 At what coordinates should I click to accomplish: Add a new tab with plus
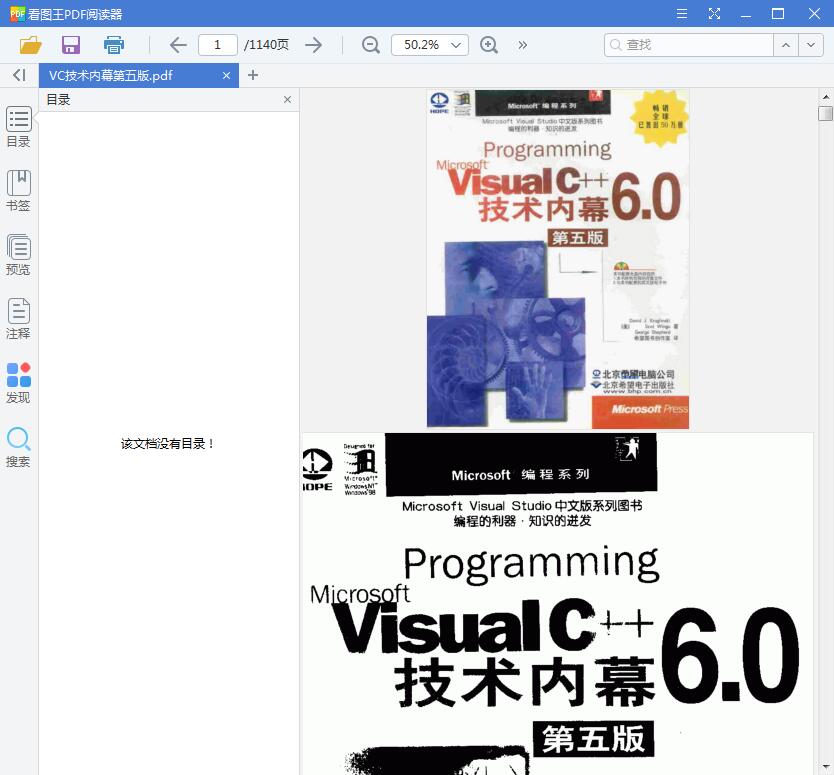pos(253,76)
